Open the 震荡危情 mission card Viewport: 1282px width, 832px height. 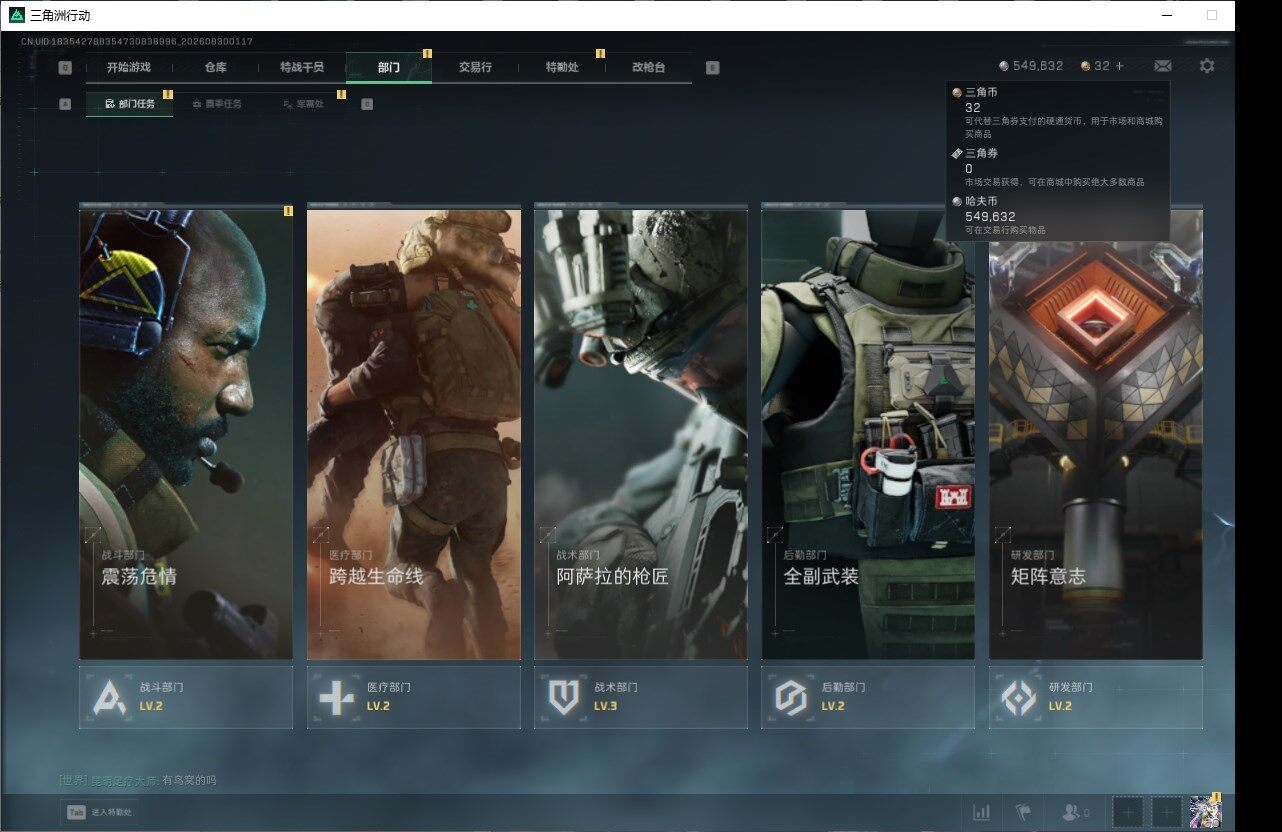(x=186, y=433)
